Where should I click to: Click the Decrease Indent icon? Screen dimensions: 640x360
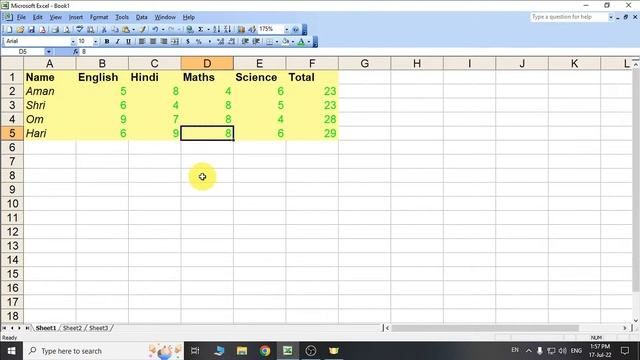[x=245, y=41]
